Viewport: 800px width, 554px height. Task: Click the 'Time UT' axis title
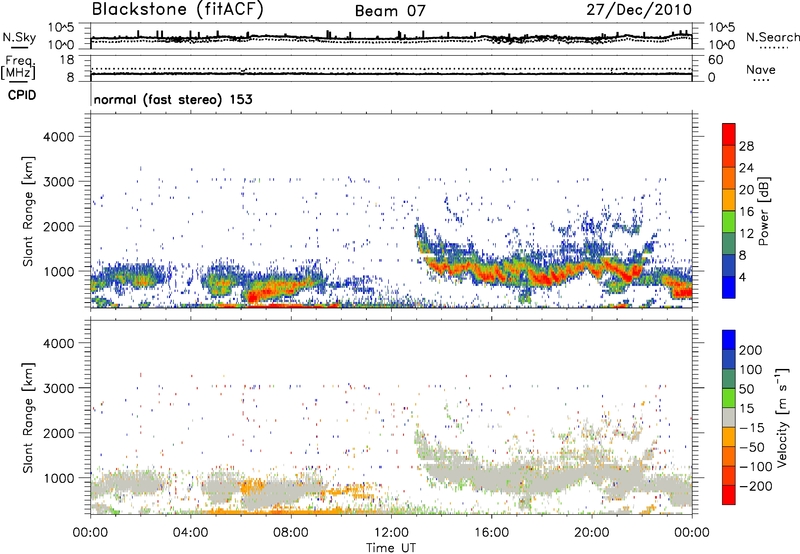[x=391, y=547]
